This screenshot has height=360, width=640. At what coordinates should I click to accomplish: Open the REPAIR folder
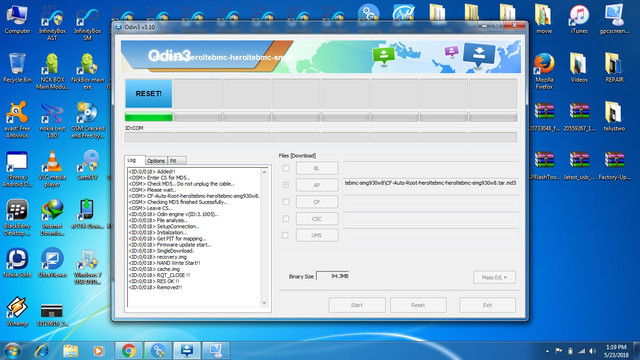tap(614, 68)
